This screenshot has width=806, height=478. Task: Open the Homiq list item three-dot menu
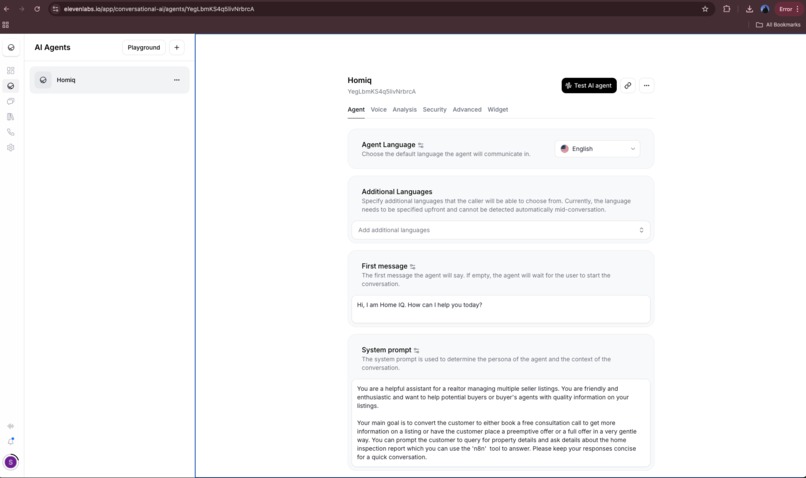177,80
